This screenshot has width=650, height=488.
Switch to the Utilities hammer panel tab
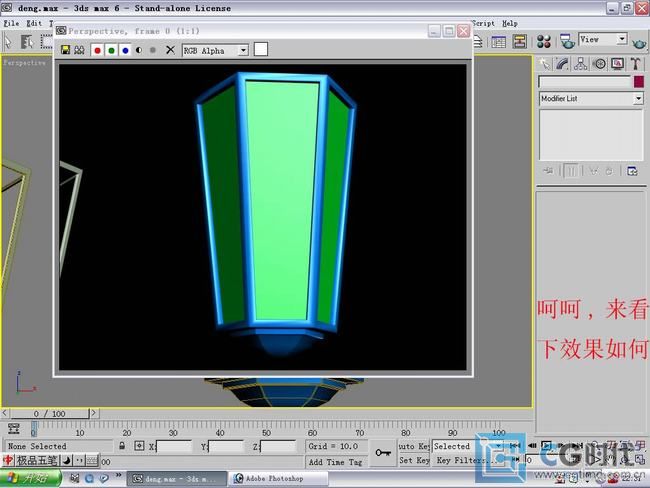click(x=636, y=64)
